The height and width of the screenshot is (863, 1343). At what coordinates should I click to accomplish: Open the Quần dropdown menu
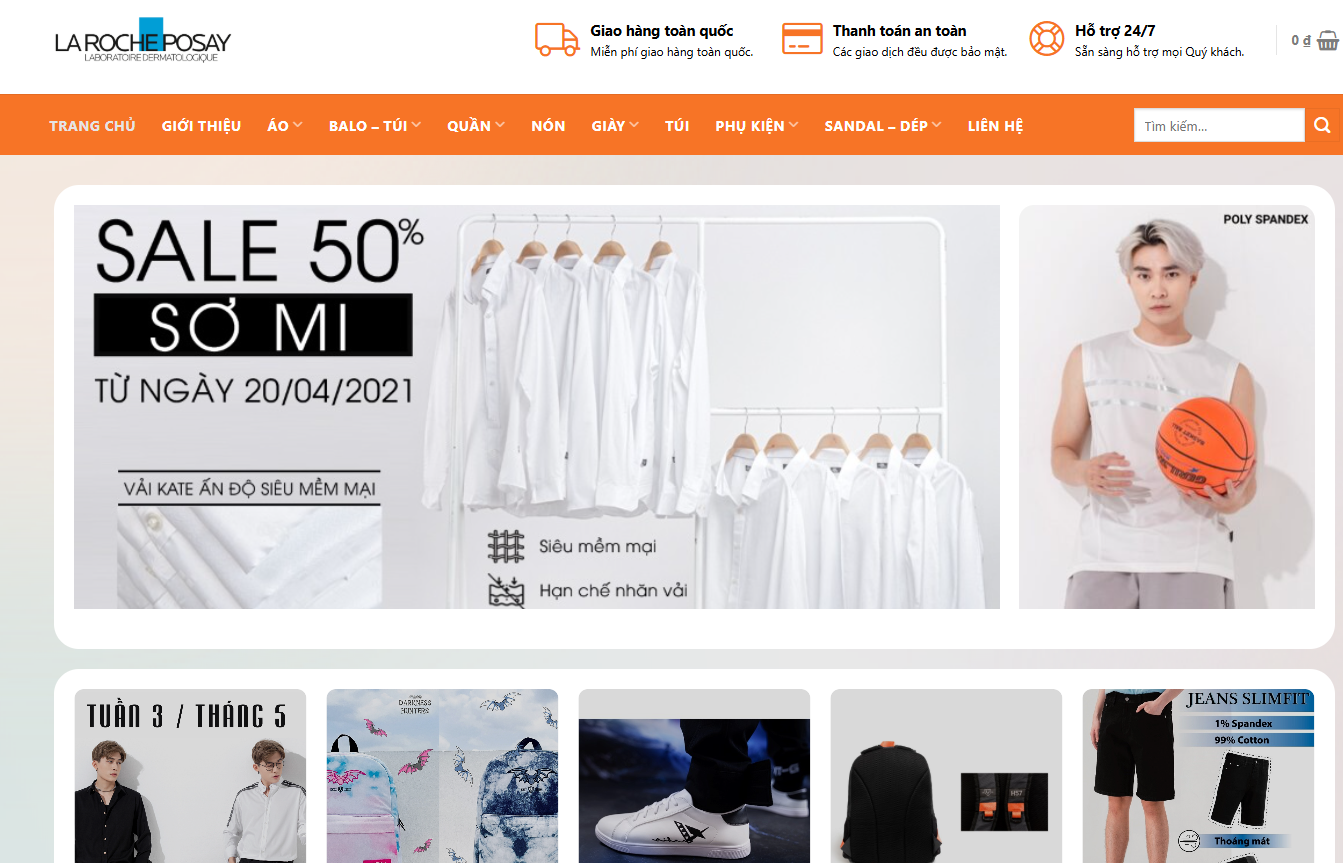[x=475, y=126]
